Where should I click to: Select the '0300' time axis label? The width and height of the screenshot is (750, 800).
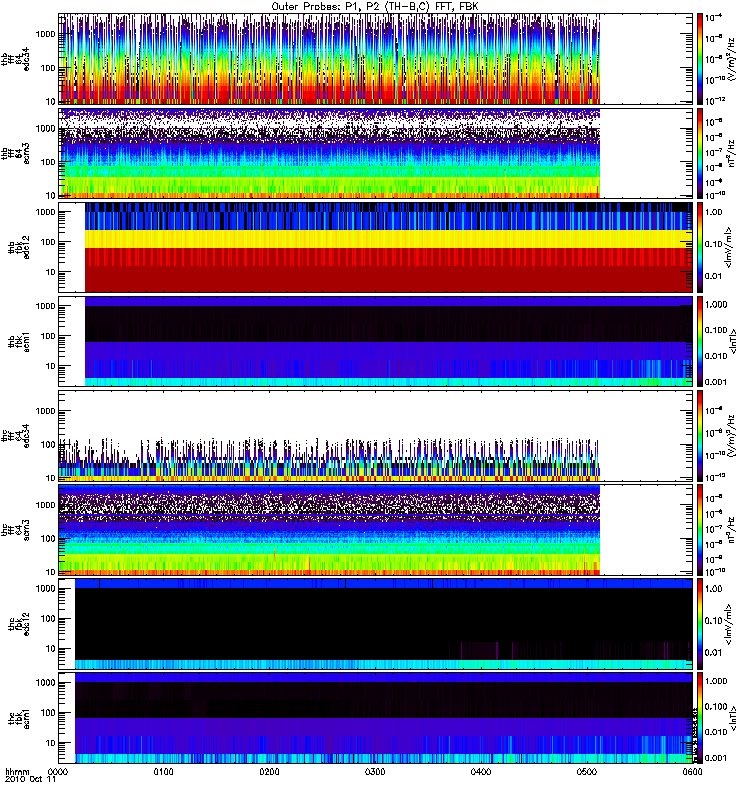[375, 771]
